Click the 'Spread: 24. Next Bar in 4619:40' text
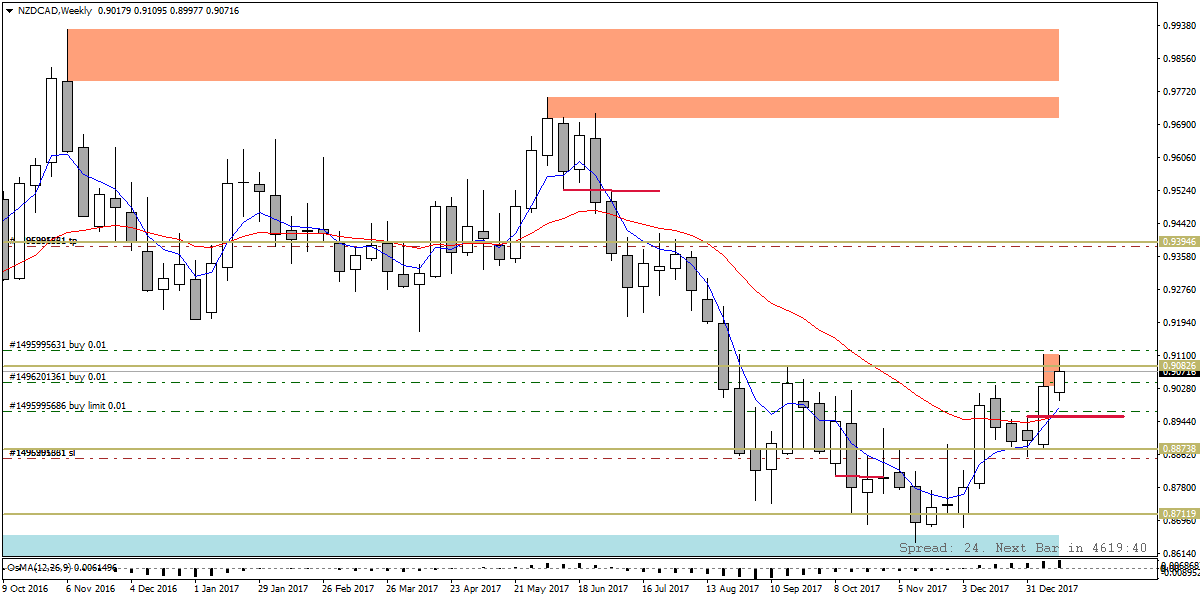This screenshot has width=1200, height=600. click(1022, 548)
